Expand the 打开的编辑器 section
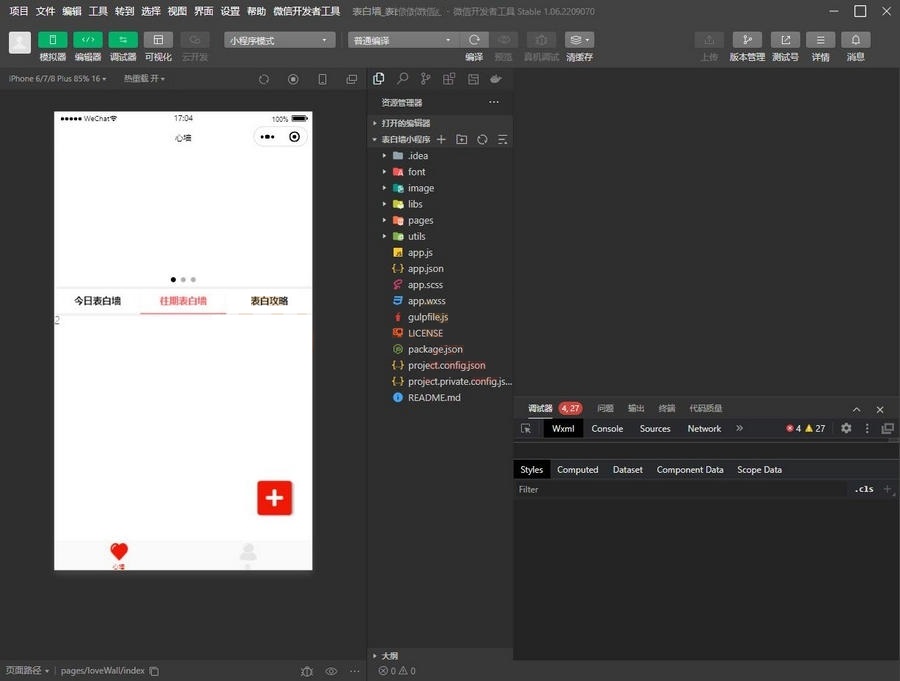Viewport: 900px width, 681px height. 440,123
